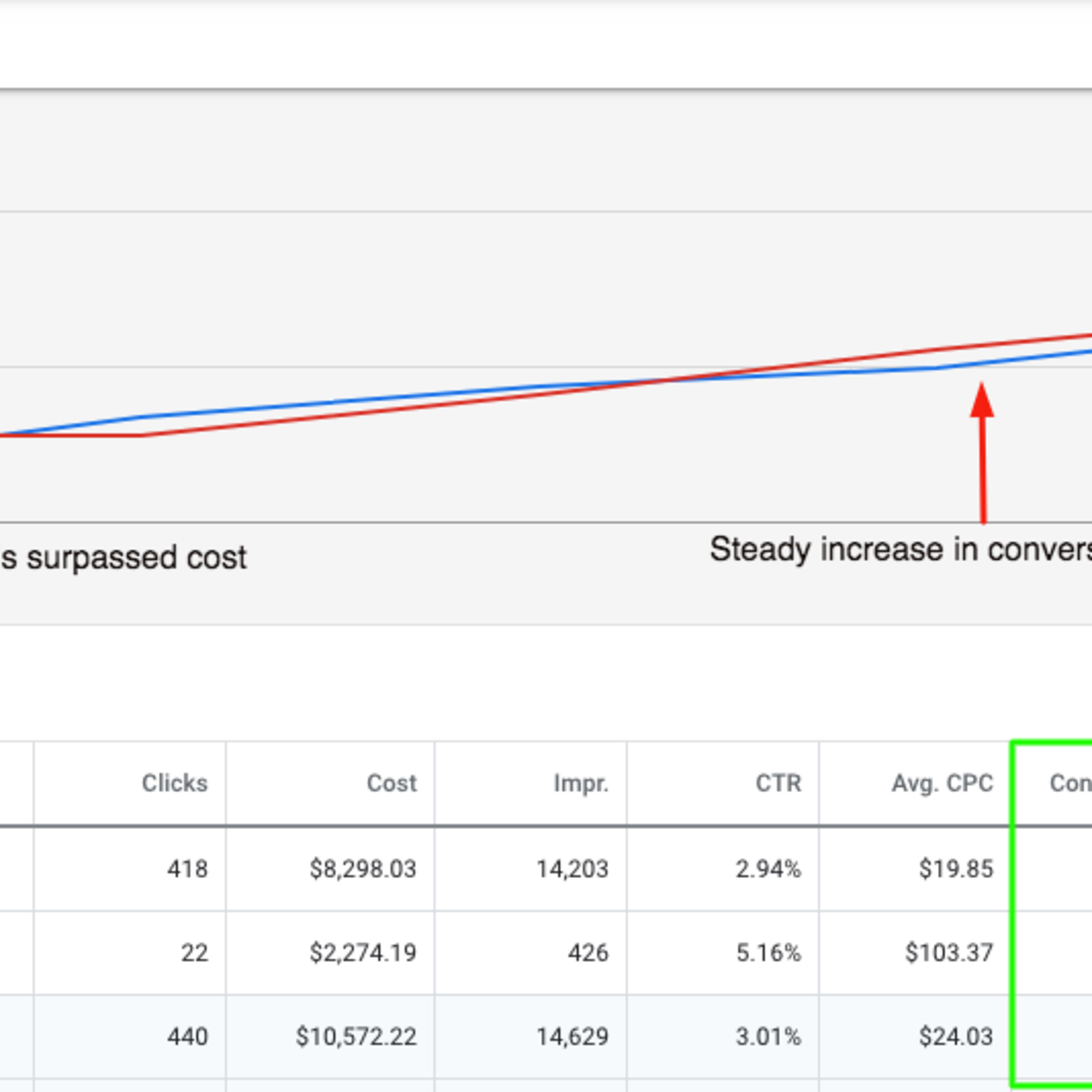Select the $103.37 avg. CPC cell
Screen dimensions: 1092x1092
[915, 953]
